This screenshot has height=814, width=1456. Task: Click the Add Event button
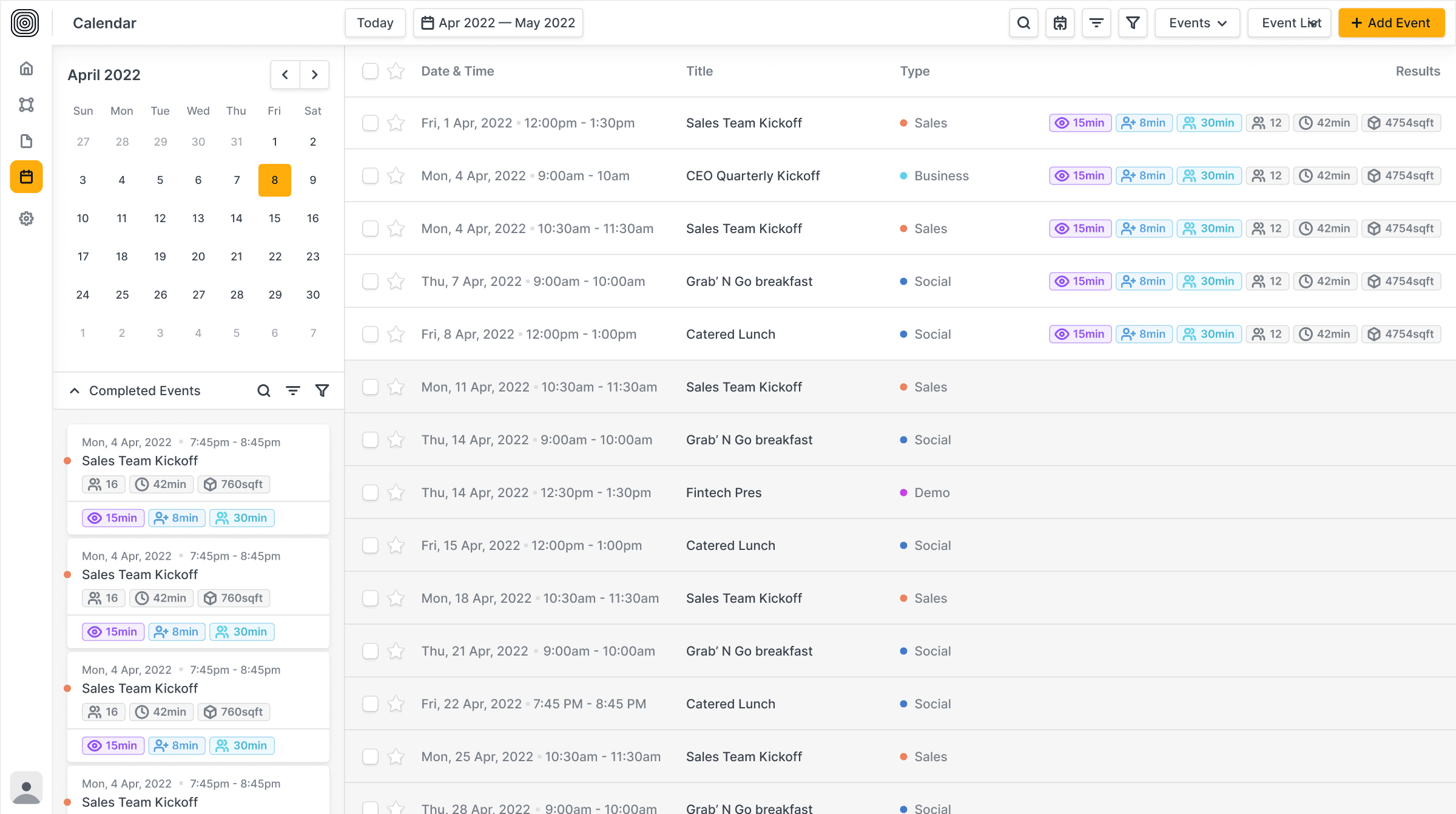(x=1391, y=23)
